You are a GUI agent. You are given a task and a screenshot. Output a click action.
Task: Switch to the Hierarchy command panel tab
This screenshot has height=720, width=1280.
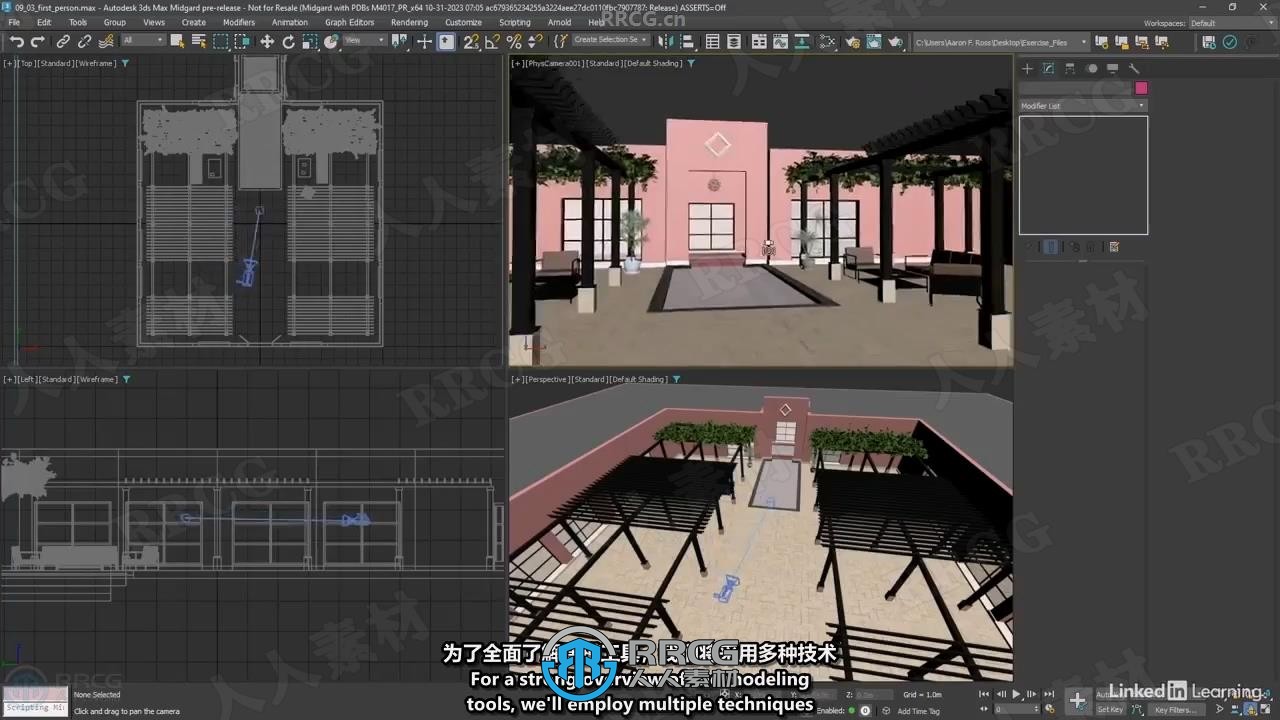[1070, 69]
